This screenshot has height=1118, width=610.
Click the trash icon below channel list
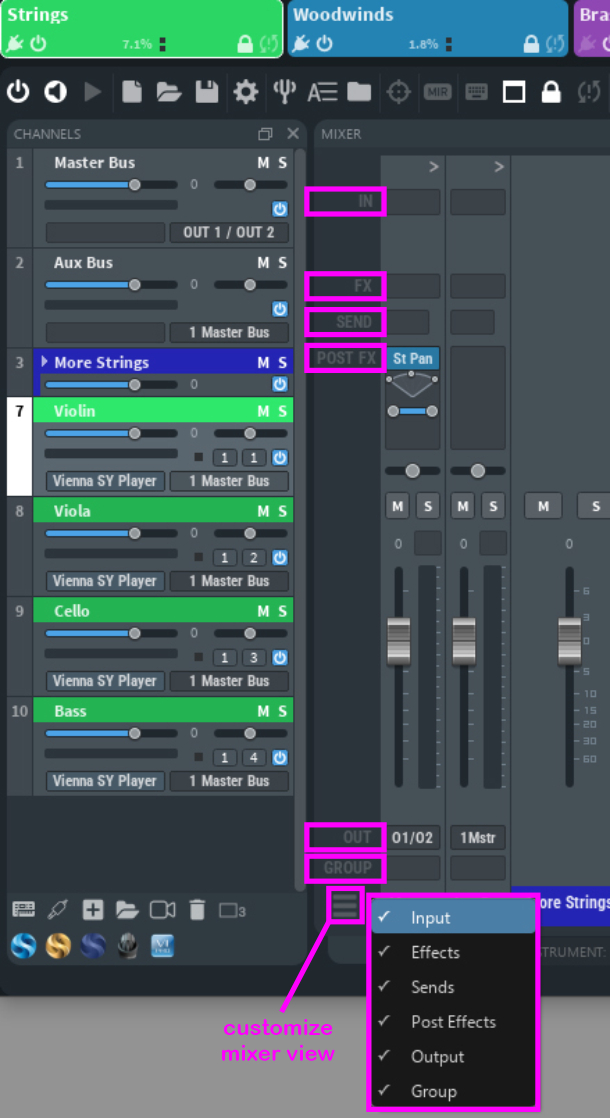tap(197, 909)
